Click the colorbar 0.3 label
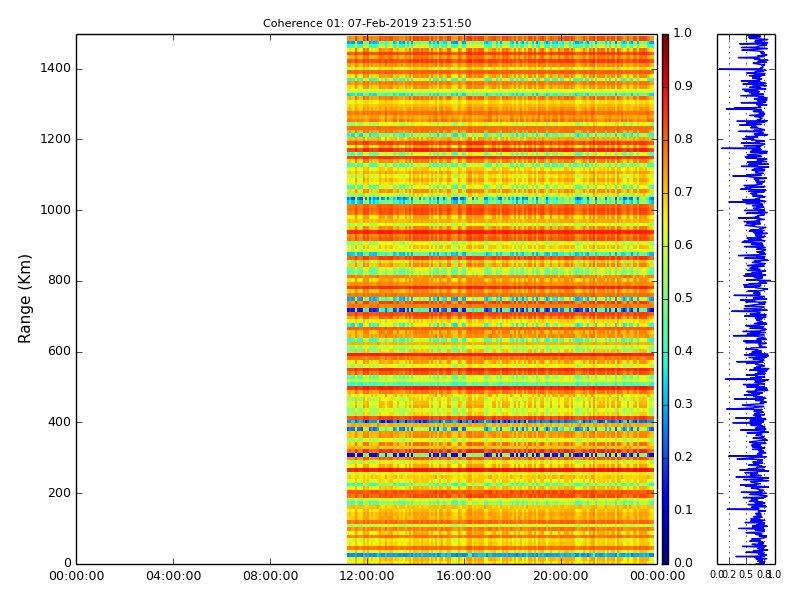 [x=683, y=404]
